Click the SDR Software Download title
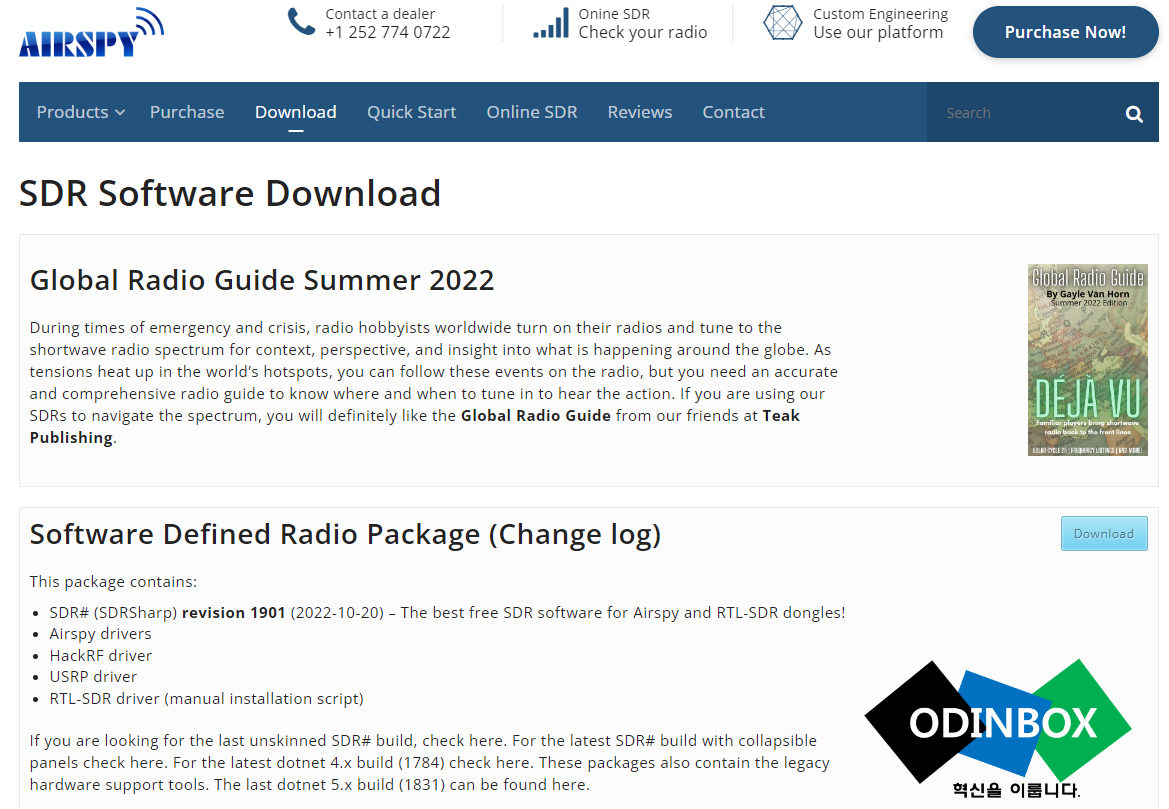The height and width of the screenshot is (809, 1169). [230, 194]
